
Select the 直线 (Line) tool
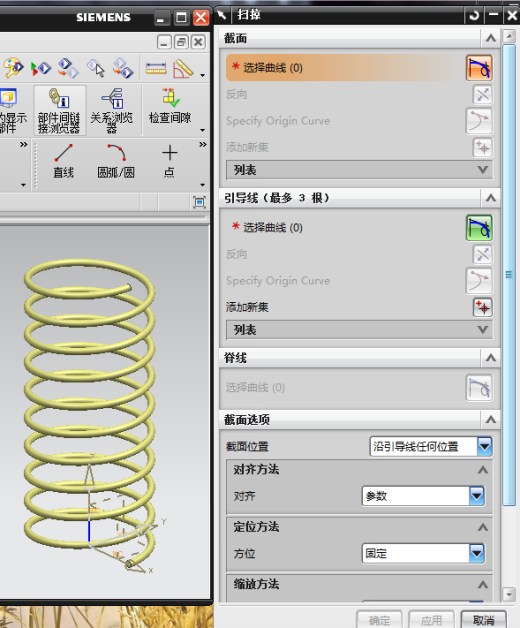[x=63, y=161]
